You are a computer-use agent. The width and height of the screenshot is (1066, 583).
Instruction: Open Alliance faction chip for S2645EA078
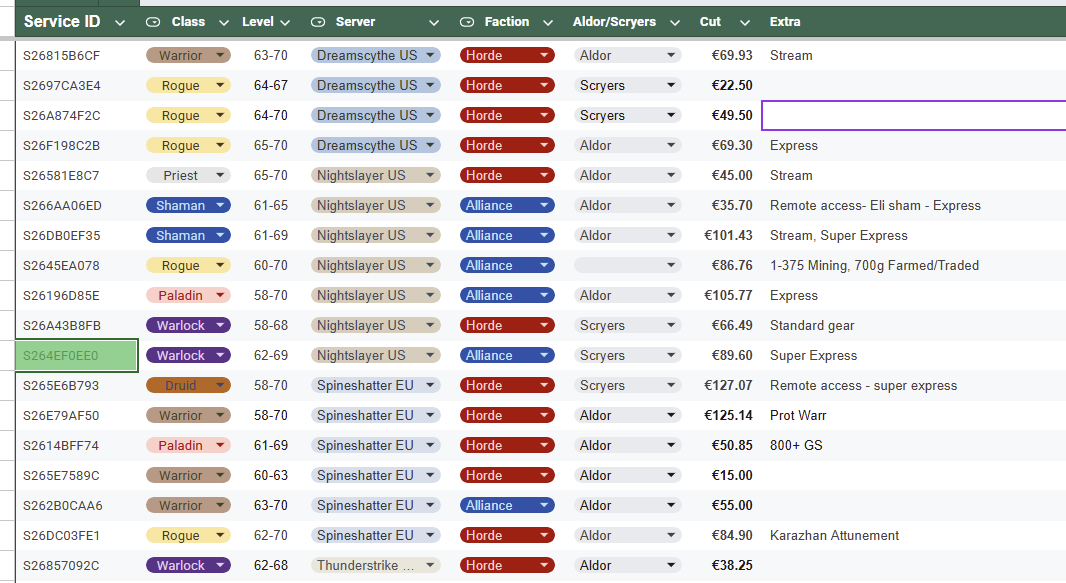point(507,265)
